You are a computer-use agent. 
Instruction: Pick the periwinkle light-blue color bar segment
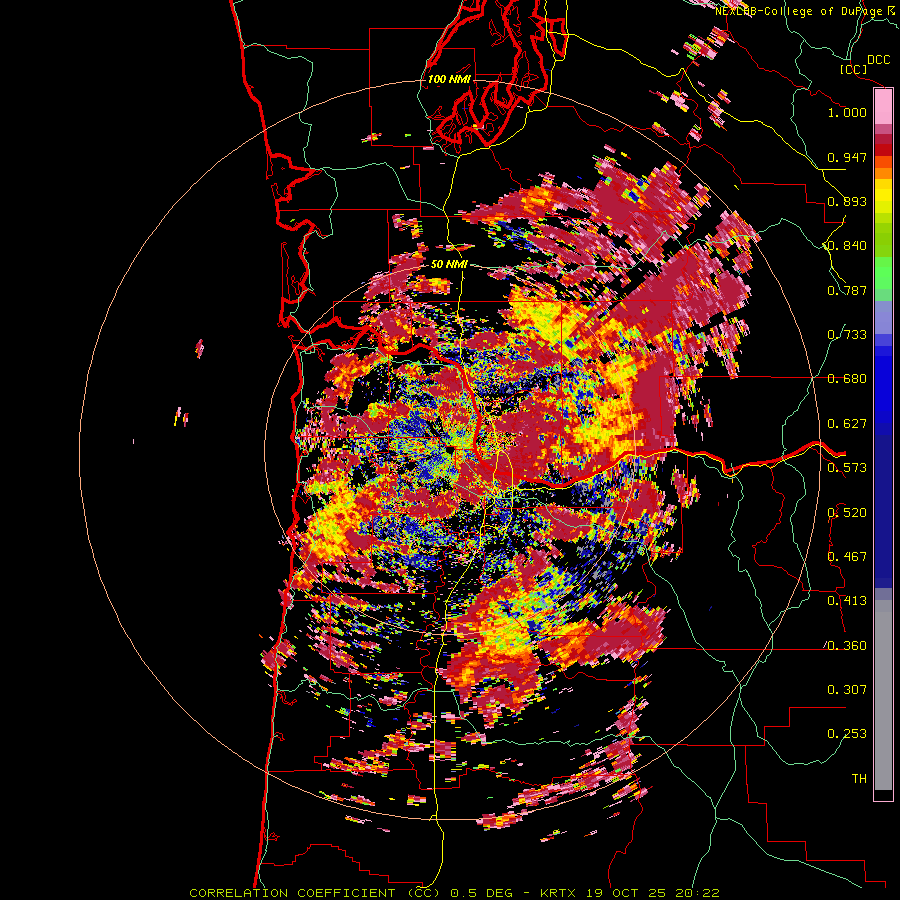click(883, 317)
